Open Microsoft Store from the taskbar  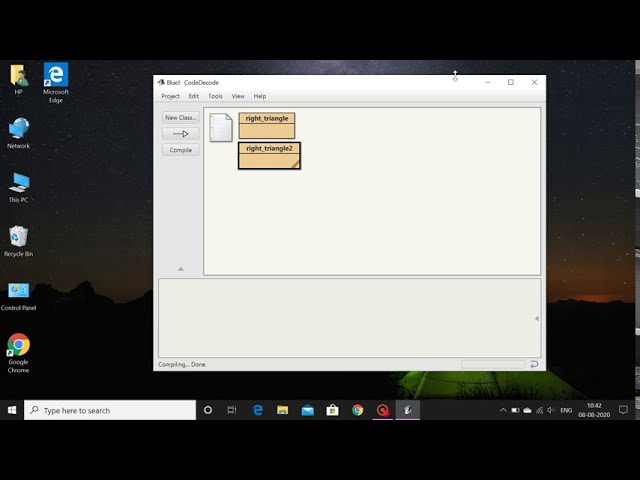(333, 410)
